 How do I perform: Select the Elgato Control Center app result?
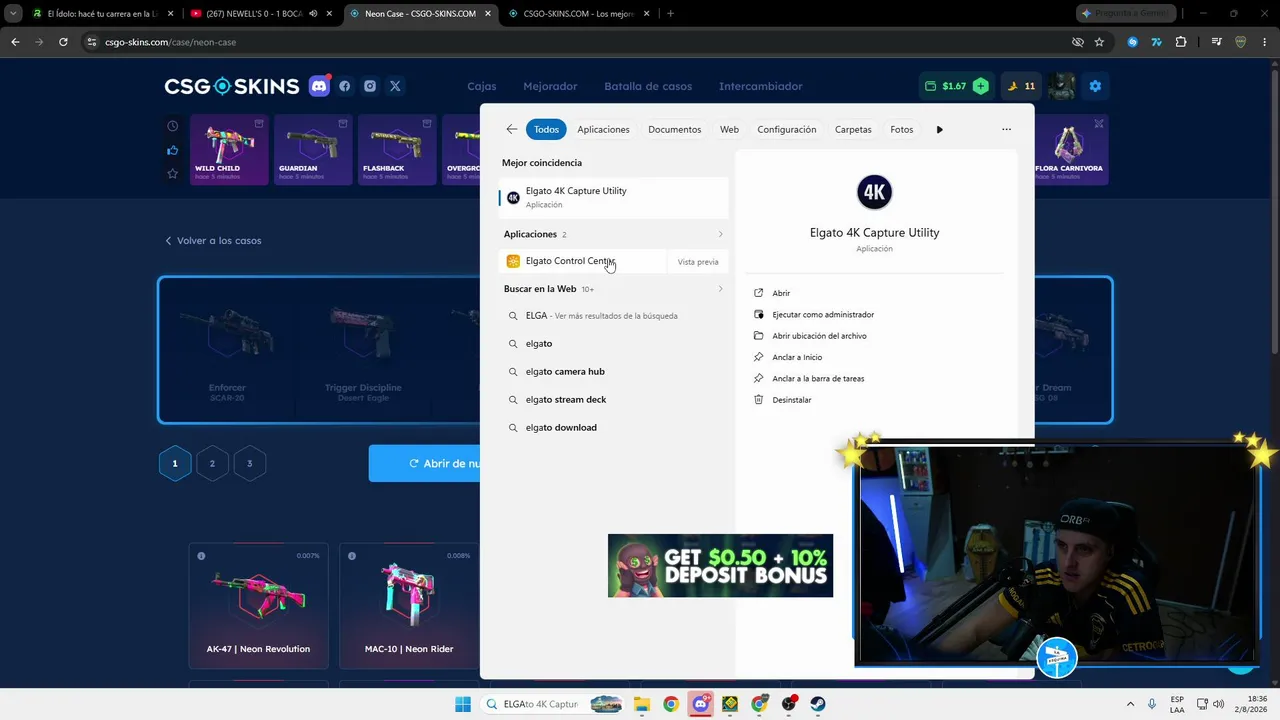(581, 261)
